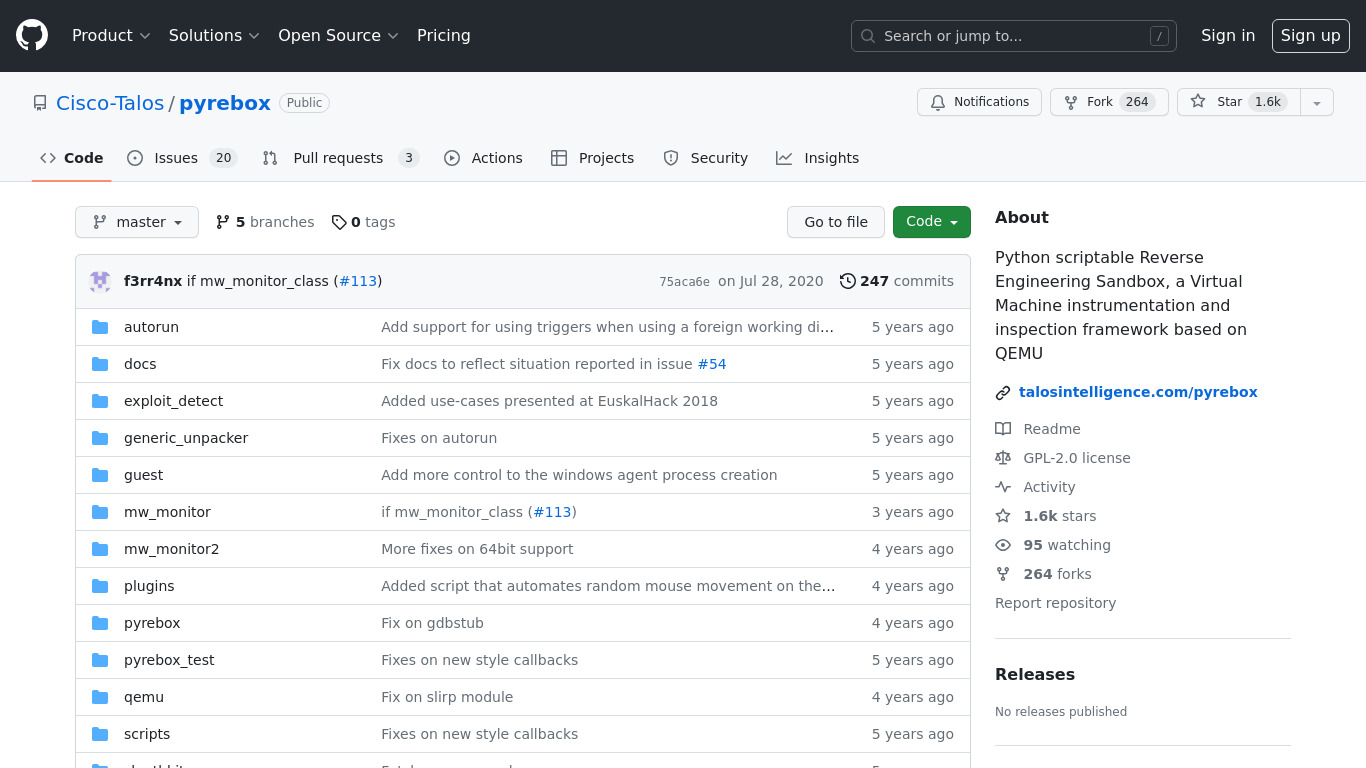Click the pyrebox folder icon
This screenshot has height=768, width=1366.
tap(100, 623)
